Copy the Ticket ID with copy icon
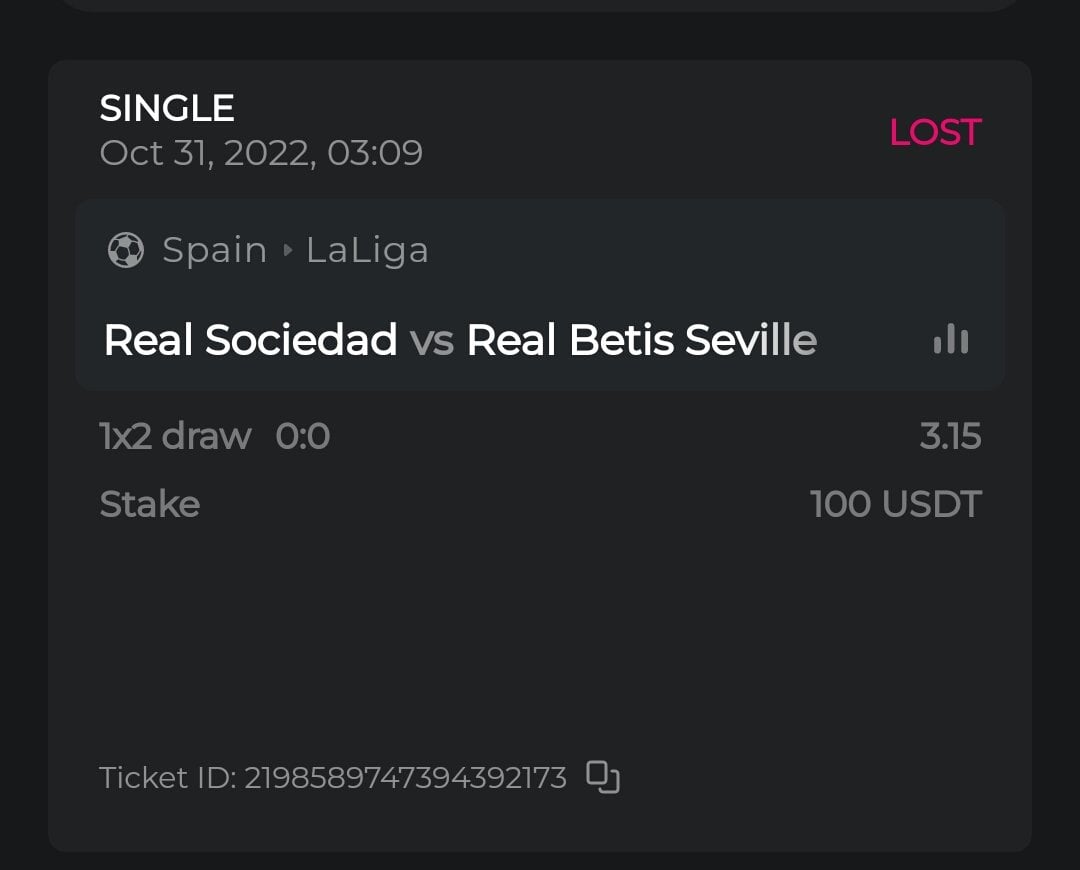The width and height of the screenshot is (1080, 870). (x=603, y=777)
